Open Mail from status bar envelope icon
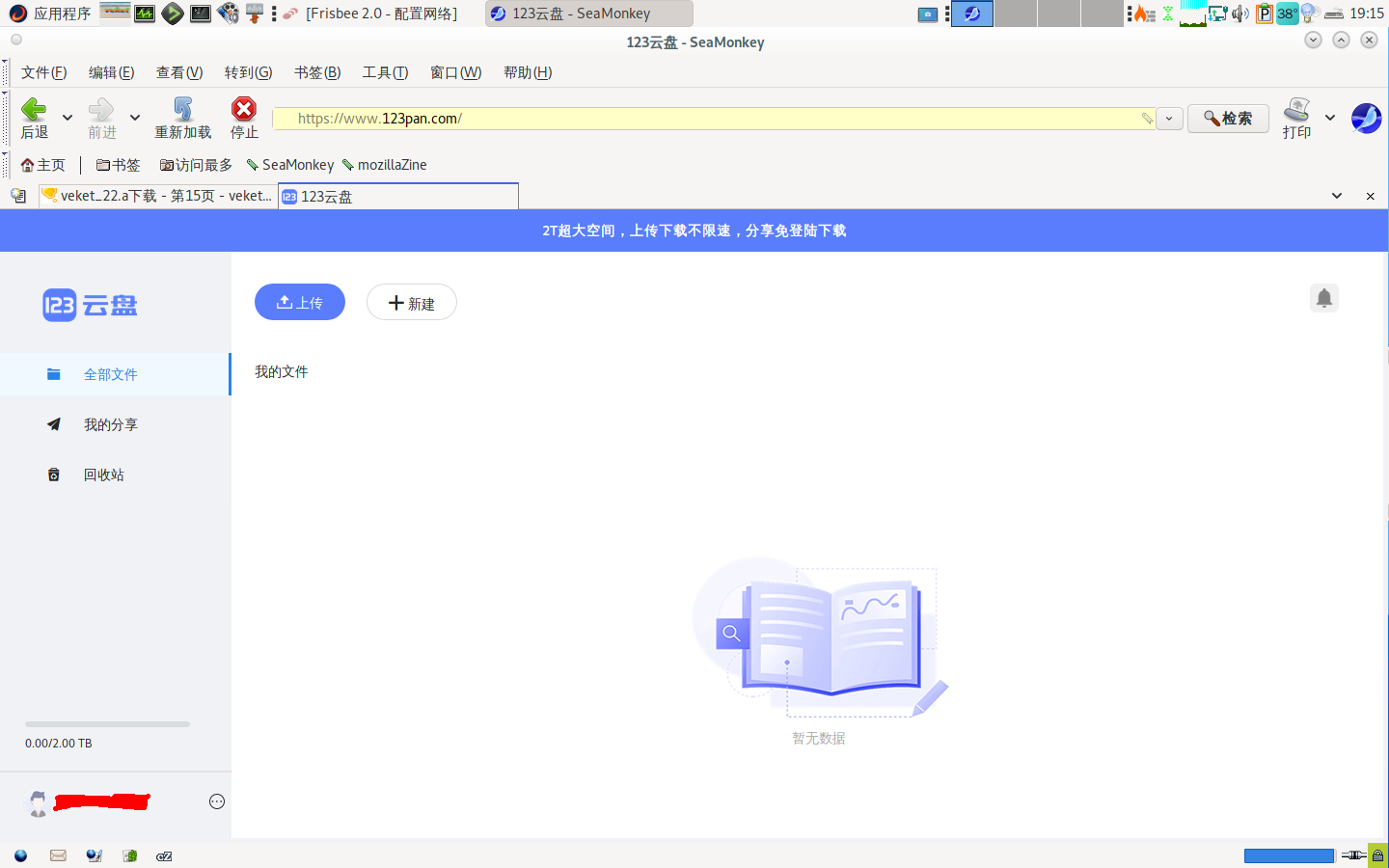1389x868 pixels. tap(58, 855)
